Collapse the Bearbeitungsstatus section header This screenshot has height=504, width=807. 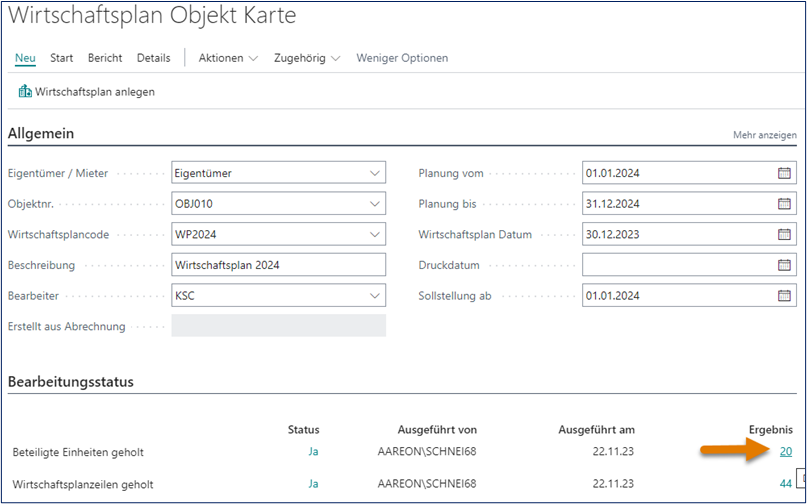pos(71,382)
